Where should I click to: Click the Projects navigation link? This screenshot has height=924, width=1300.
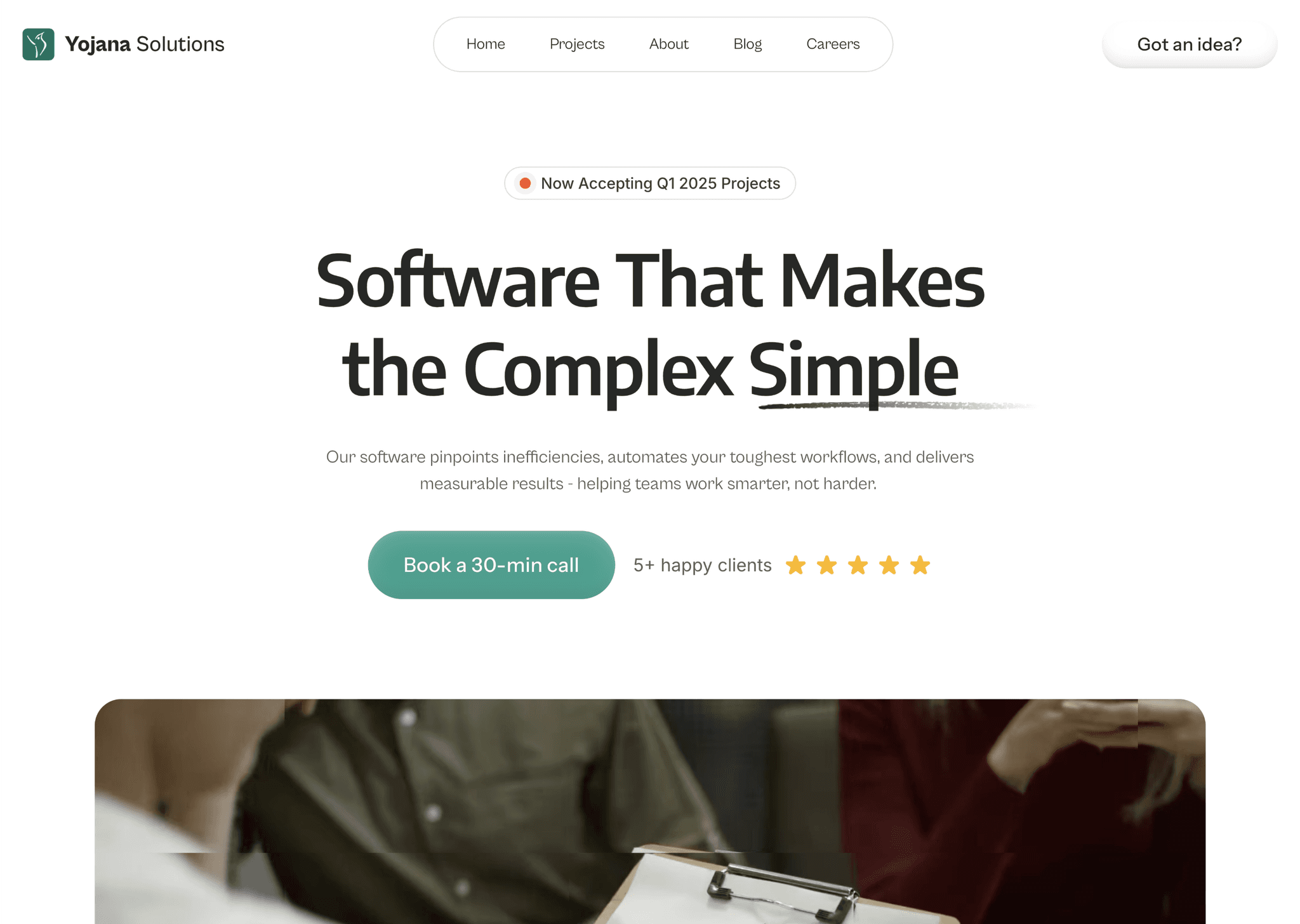[577, 43]
